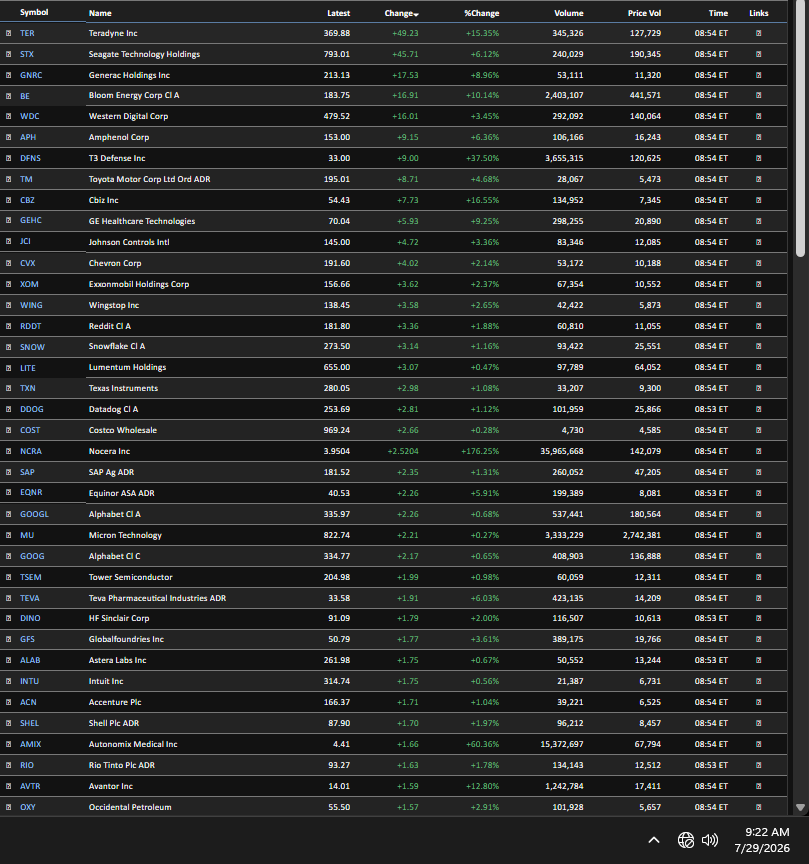Image resolution: width=809 pixels, height=864 pixels.
Task: Sort table by Name column header
Action: click(100, 13)
